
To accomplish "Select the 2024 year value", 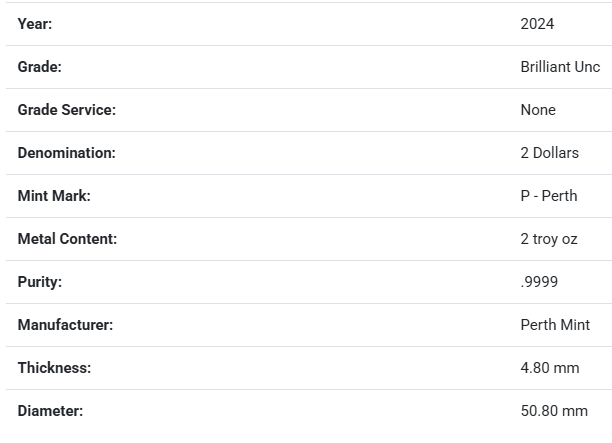I will [537, 24].
